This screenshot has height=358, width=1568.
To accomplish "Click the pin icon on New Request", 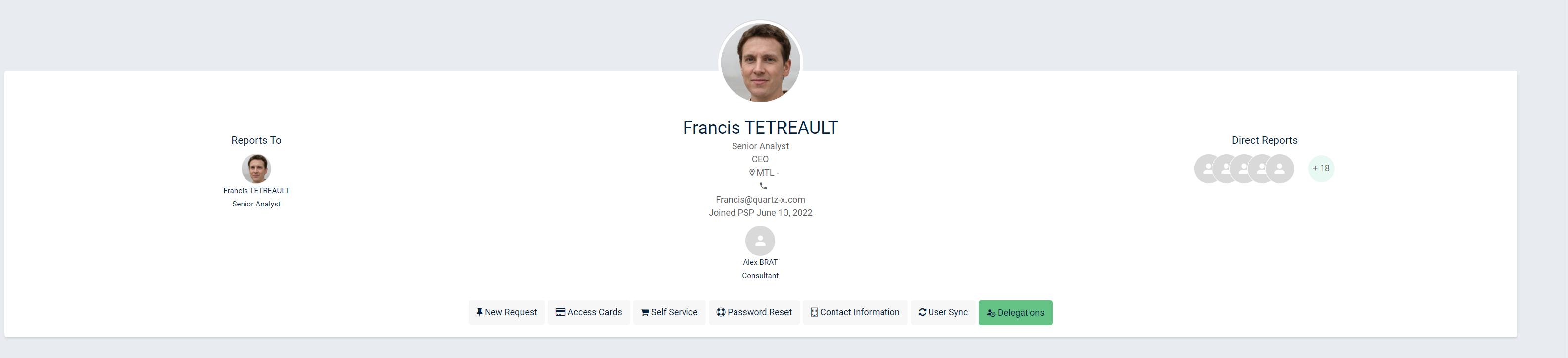I will click(x=479, y=312).
